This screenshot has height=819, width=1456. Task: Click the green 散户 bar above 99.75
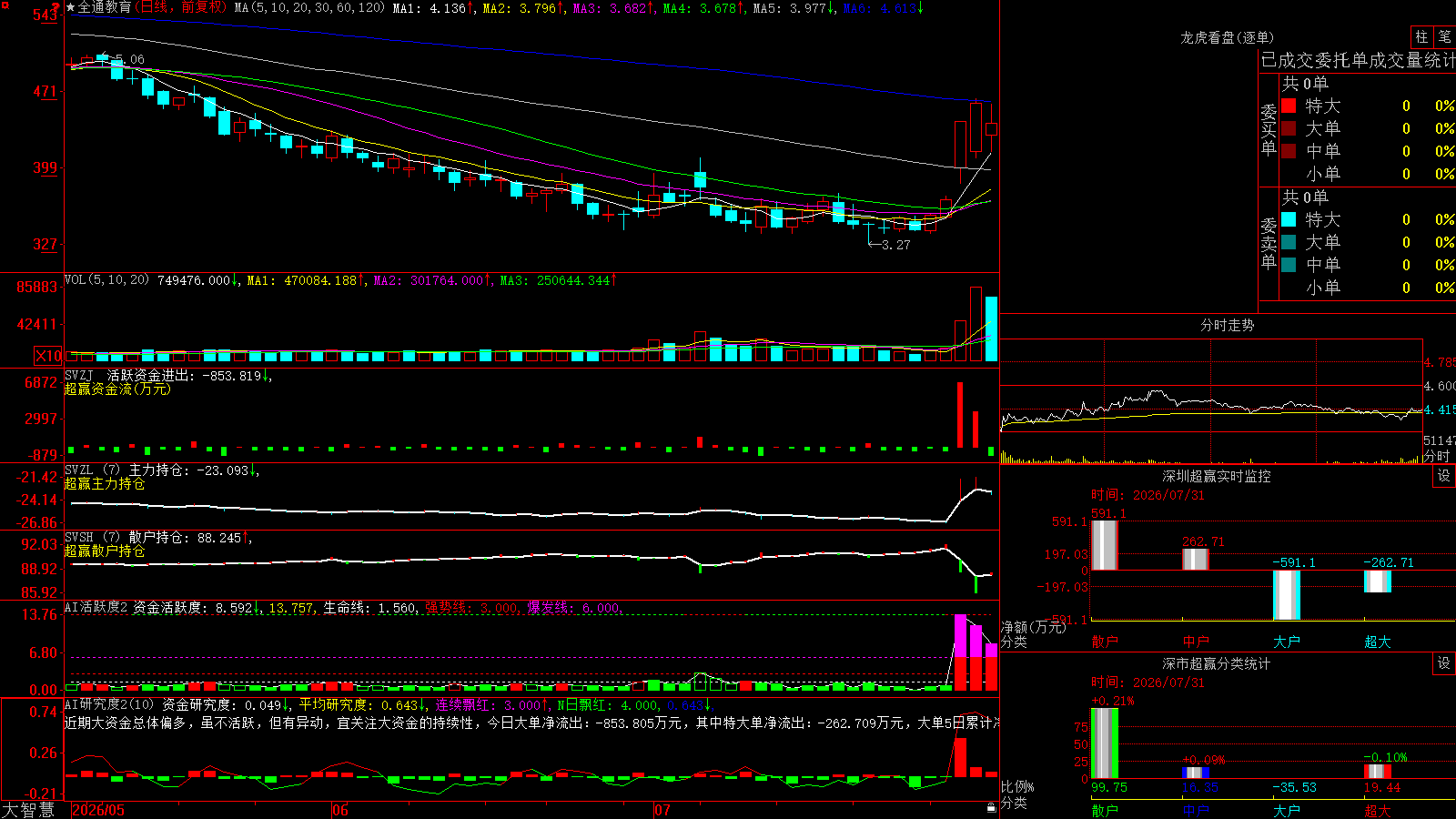click(1105, 743)
